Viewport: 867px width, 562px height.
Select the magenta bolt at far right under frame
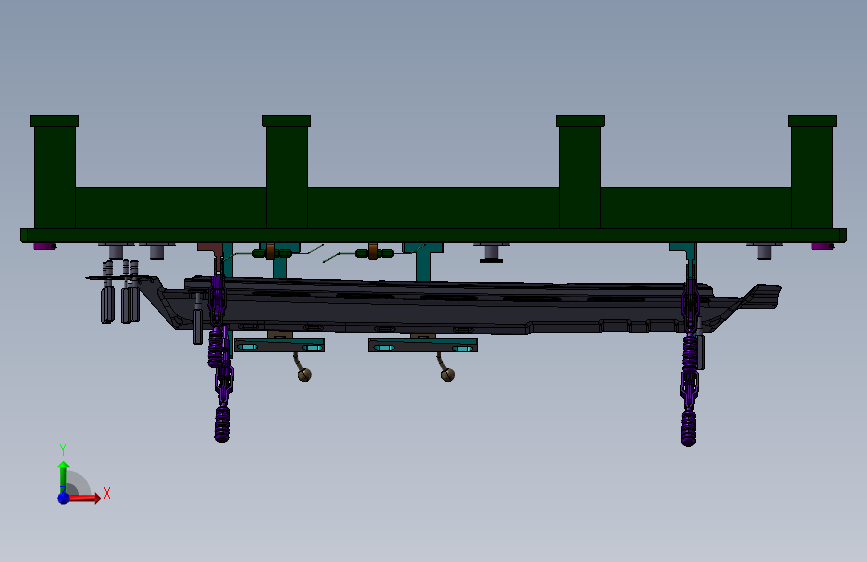coord(823,246)
